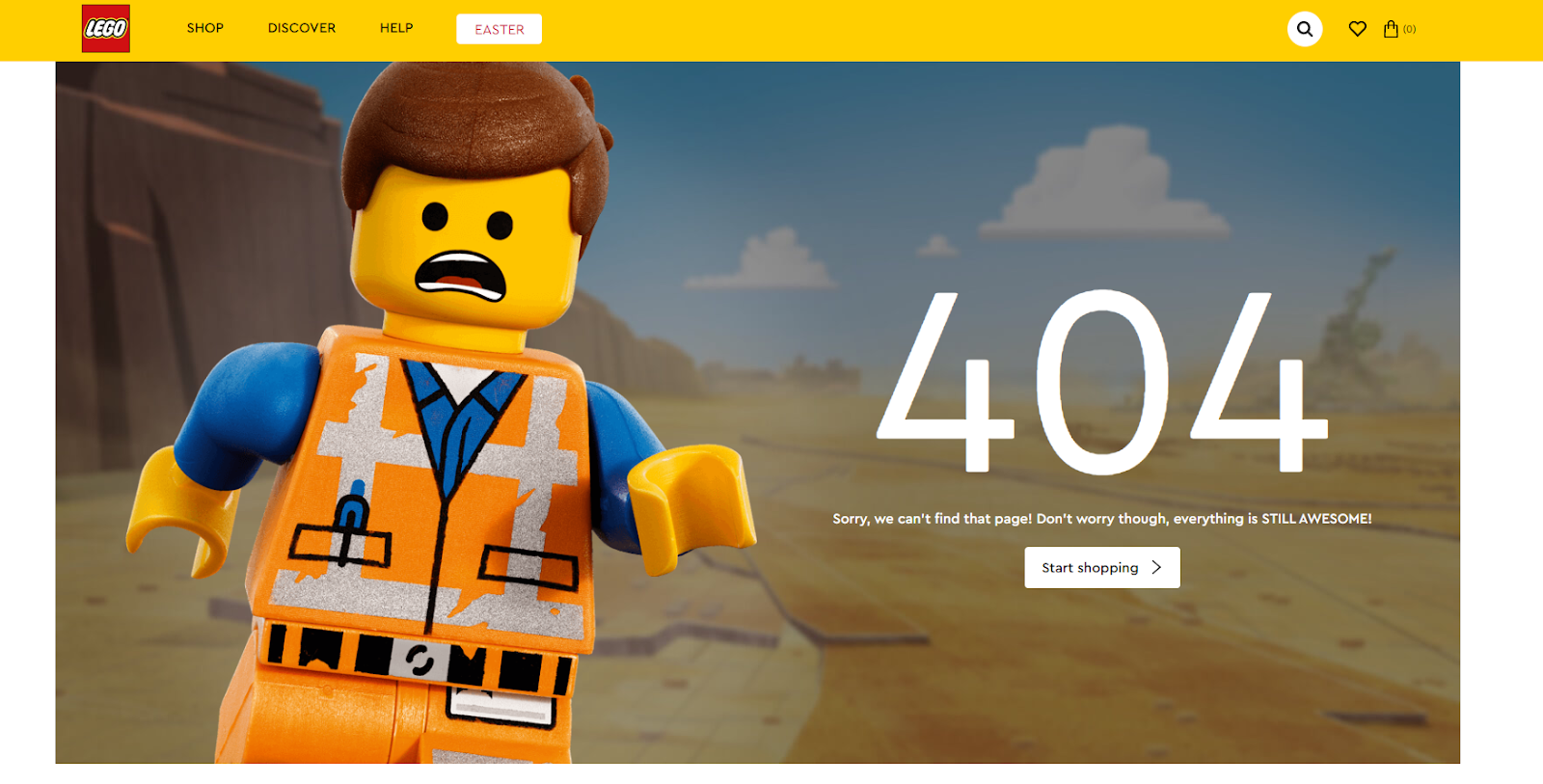Open the SHOP menu
1543x784 pixels.
click(205, 28)
